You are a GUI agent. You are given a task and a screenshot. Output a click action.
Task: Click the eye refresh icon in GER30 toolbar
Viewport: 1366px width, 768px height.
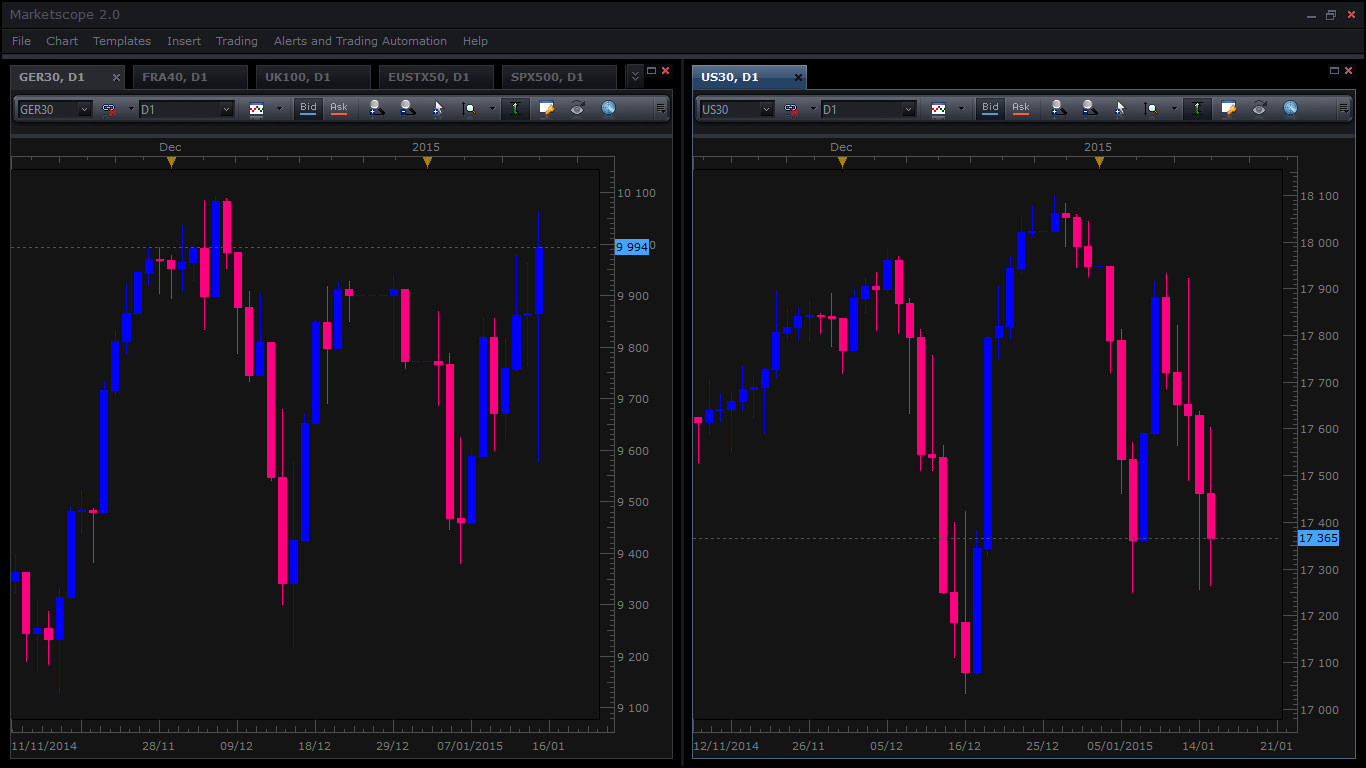577,109
